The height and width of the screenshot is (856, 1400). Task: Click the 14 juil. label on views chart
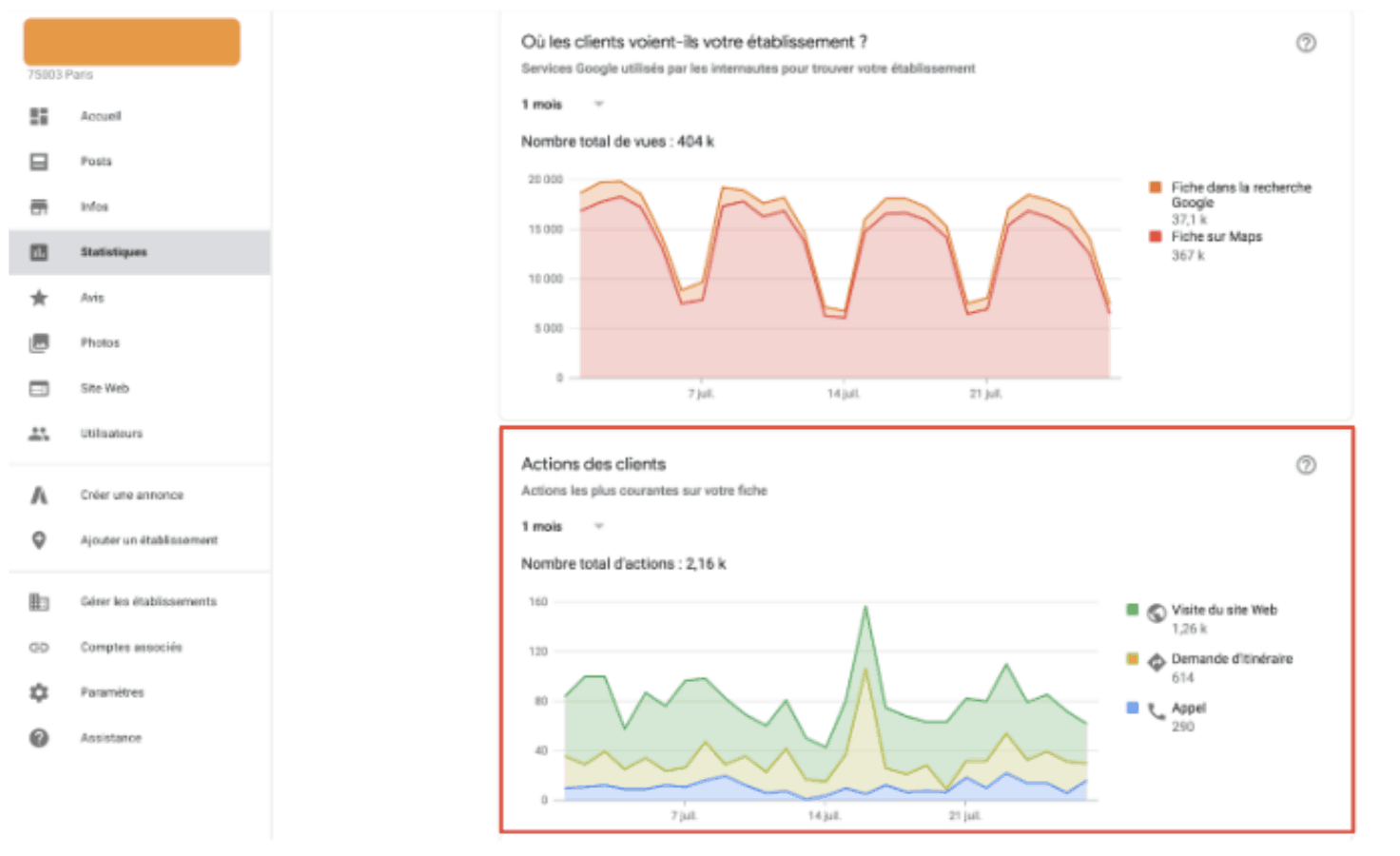(x=843, y=394)
